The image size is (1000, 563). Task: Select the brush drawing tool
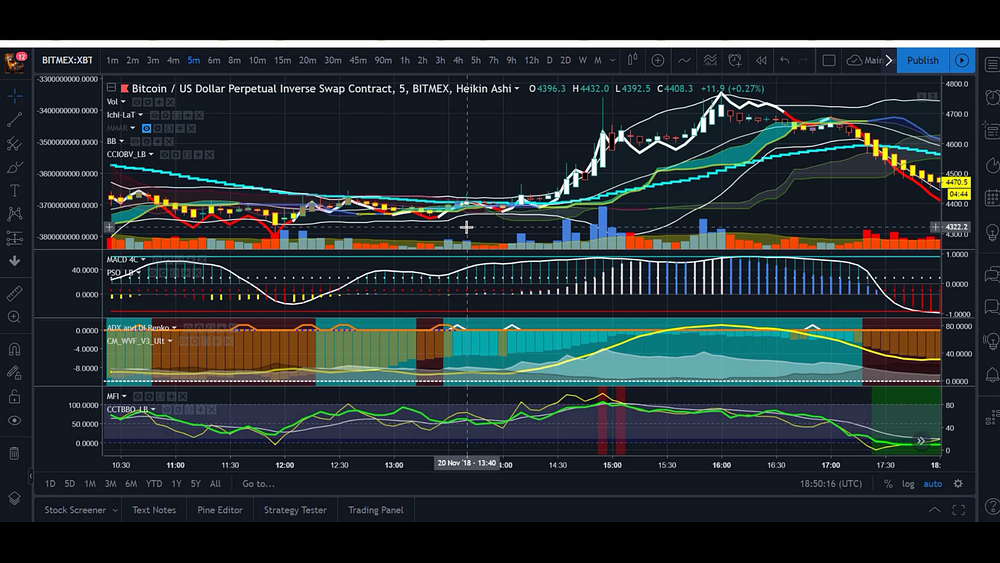(15, 167)
